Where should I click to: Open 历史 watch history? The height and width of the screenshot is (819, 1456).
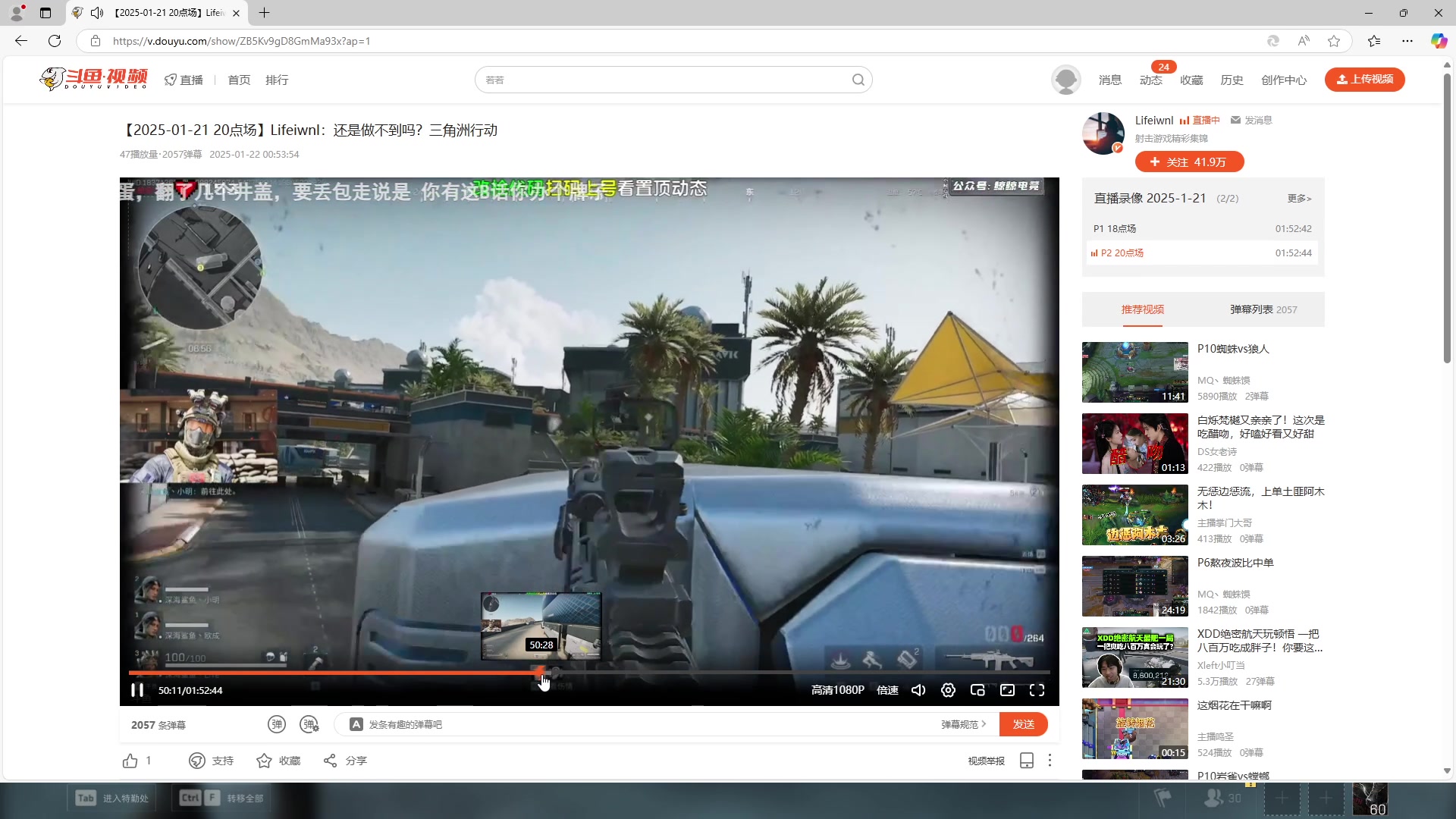[1232, 80]
